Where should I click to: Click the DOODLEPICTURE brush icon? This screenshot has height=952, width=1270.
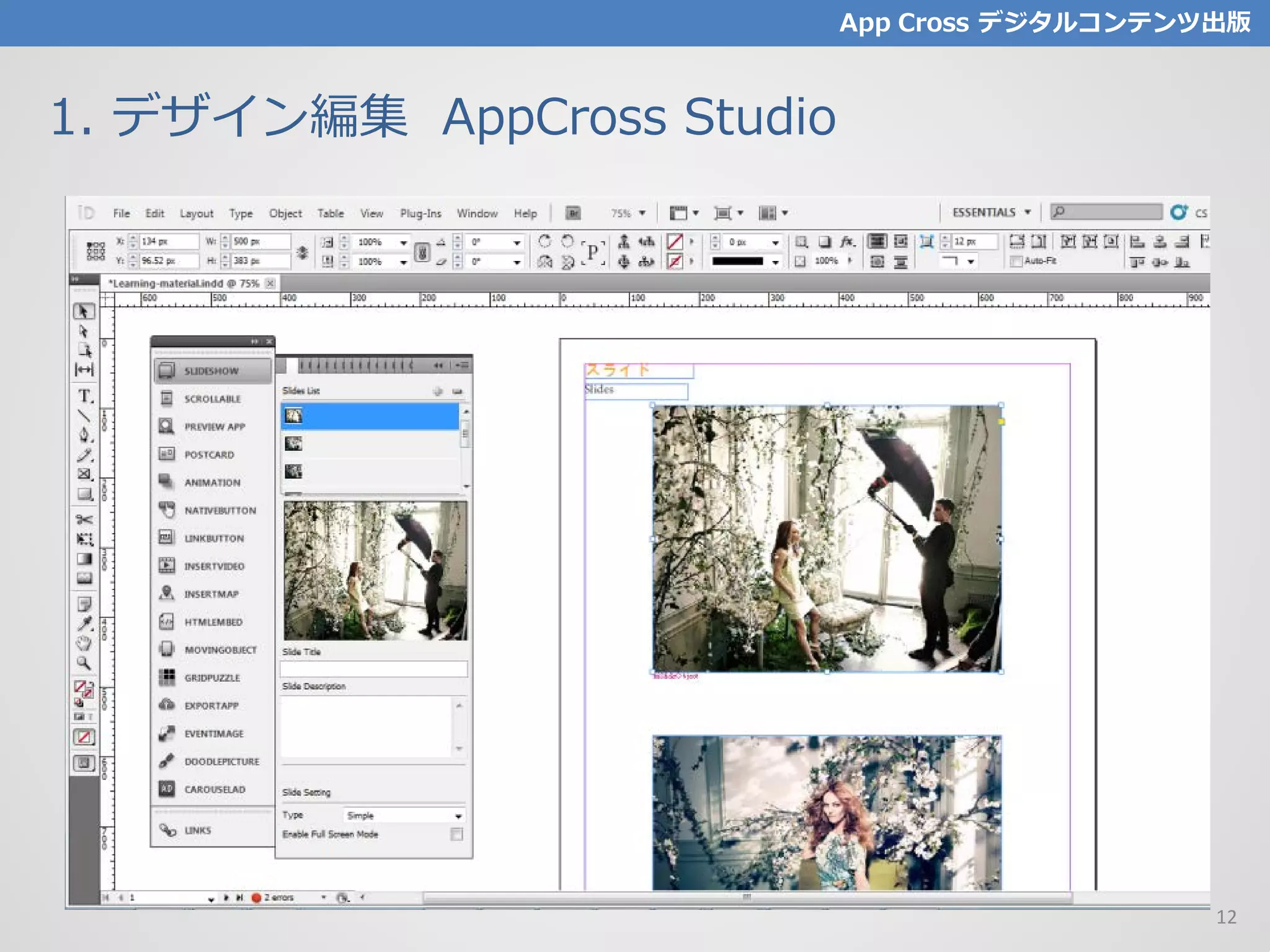[166, 761]
